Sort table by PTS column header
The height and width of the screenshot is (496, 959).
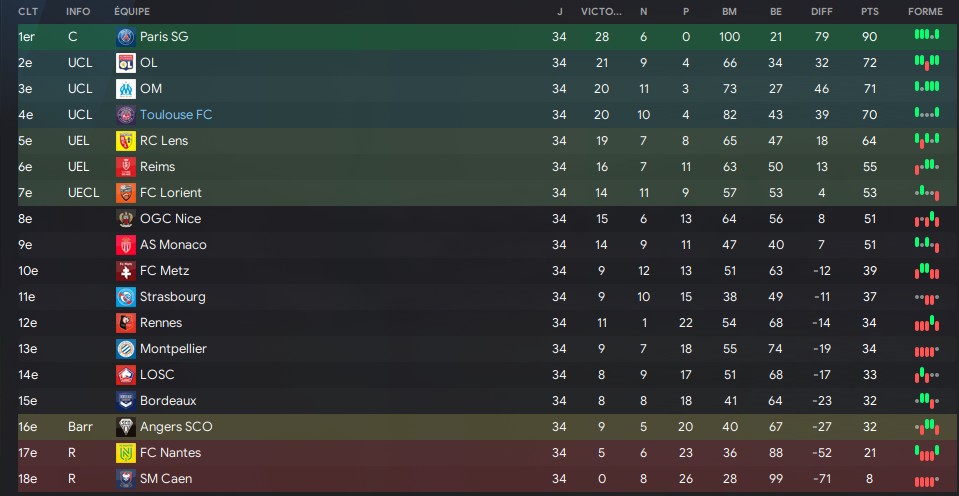coord(868,12)
